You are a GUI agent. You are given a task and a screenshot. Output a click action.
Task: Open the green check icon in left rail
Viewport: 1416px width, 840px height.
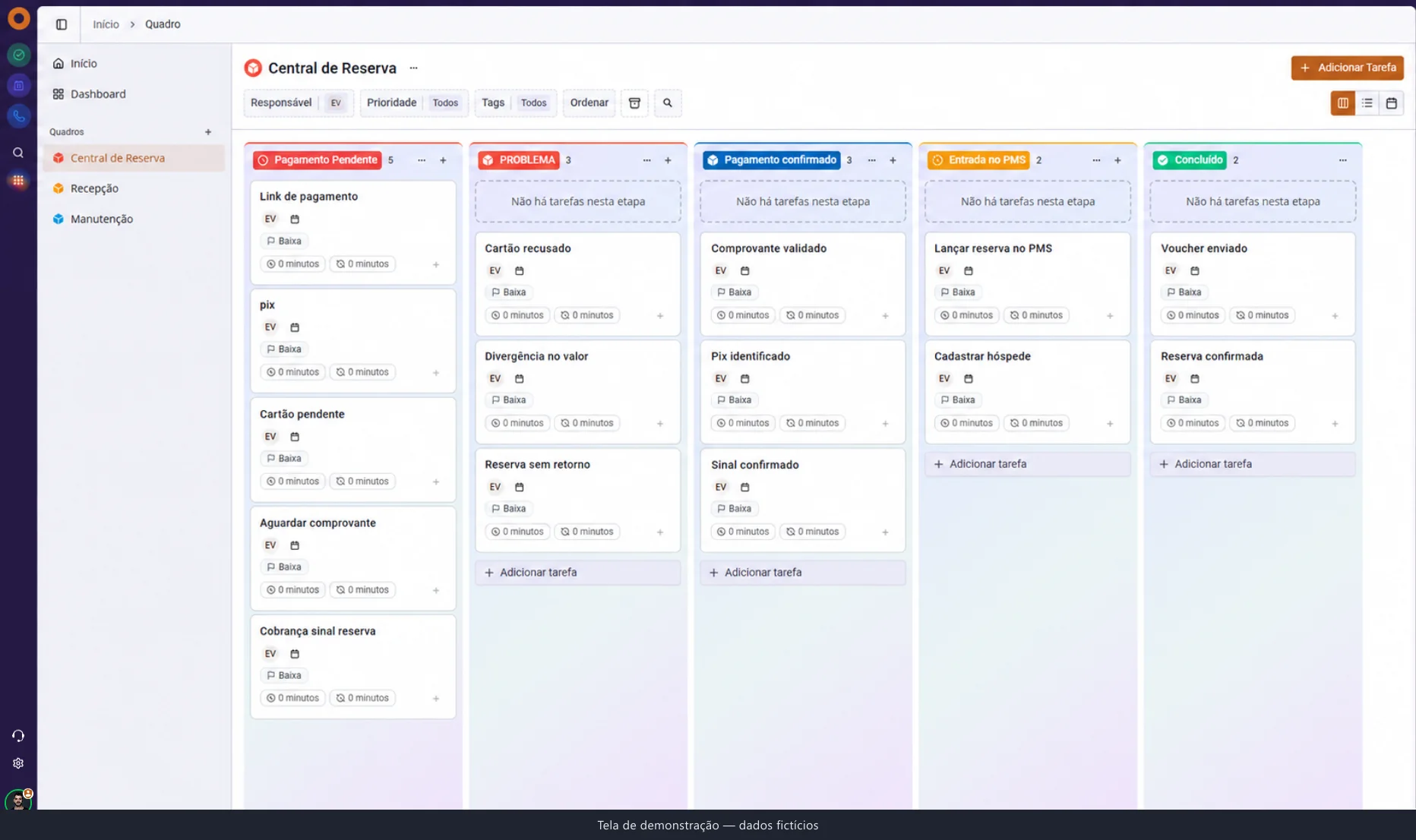pos(18,55)
